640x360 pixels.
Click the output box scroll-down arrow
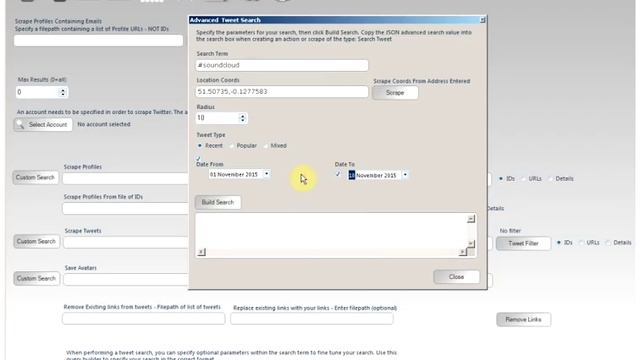(x=471, y=244)
